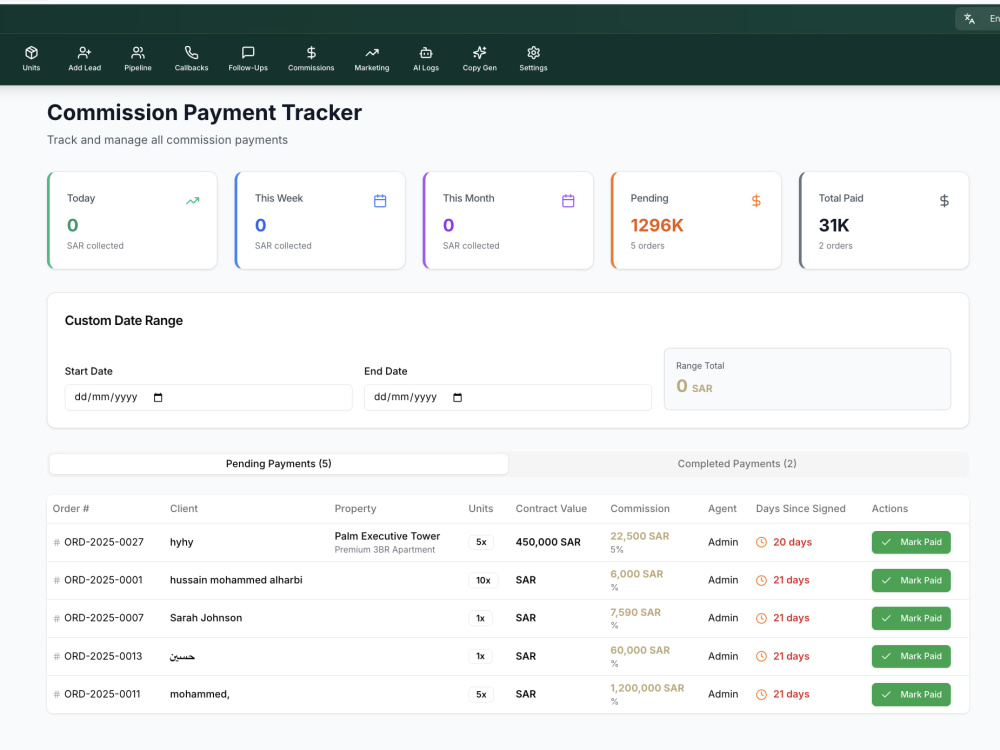The image size is (1000, 750).
Task: Click Palm Executive Tower property name
Action: coord(387,536)
